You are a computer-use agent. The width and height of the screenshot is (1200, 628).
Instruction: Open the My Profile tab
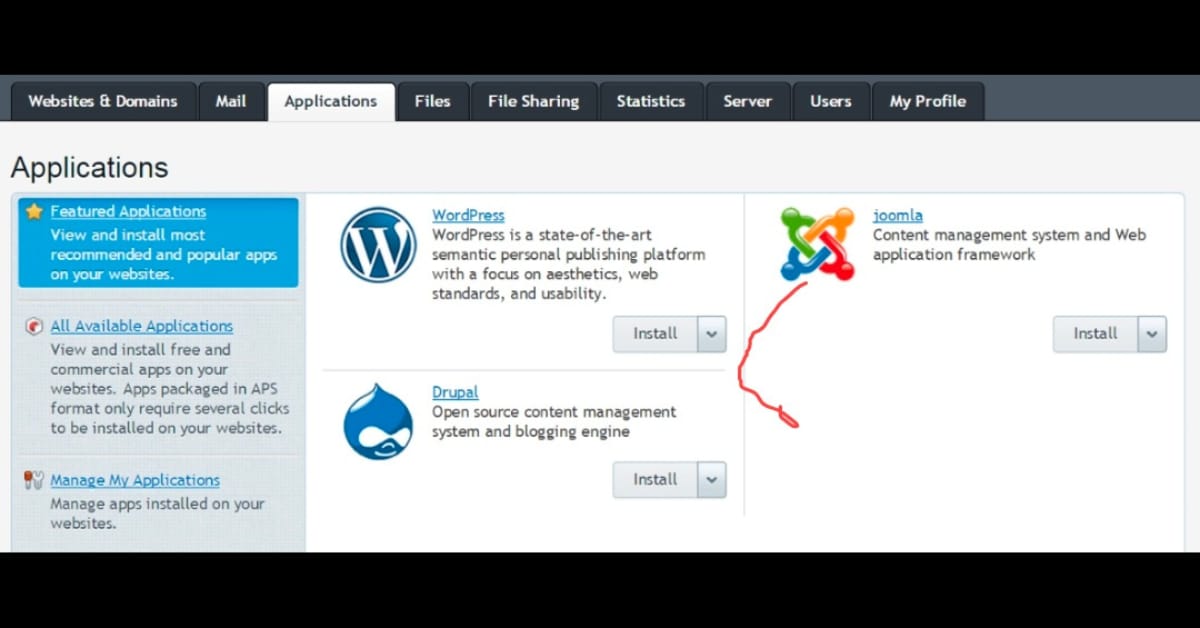[927, 102]
